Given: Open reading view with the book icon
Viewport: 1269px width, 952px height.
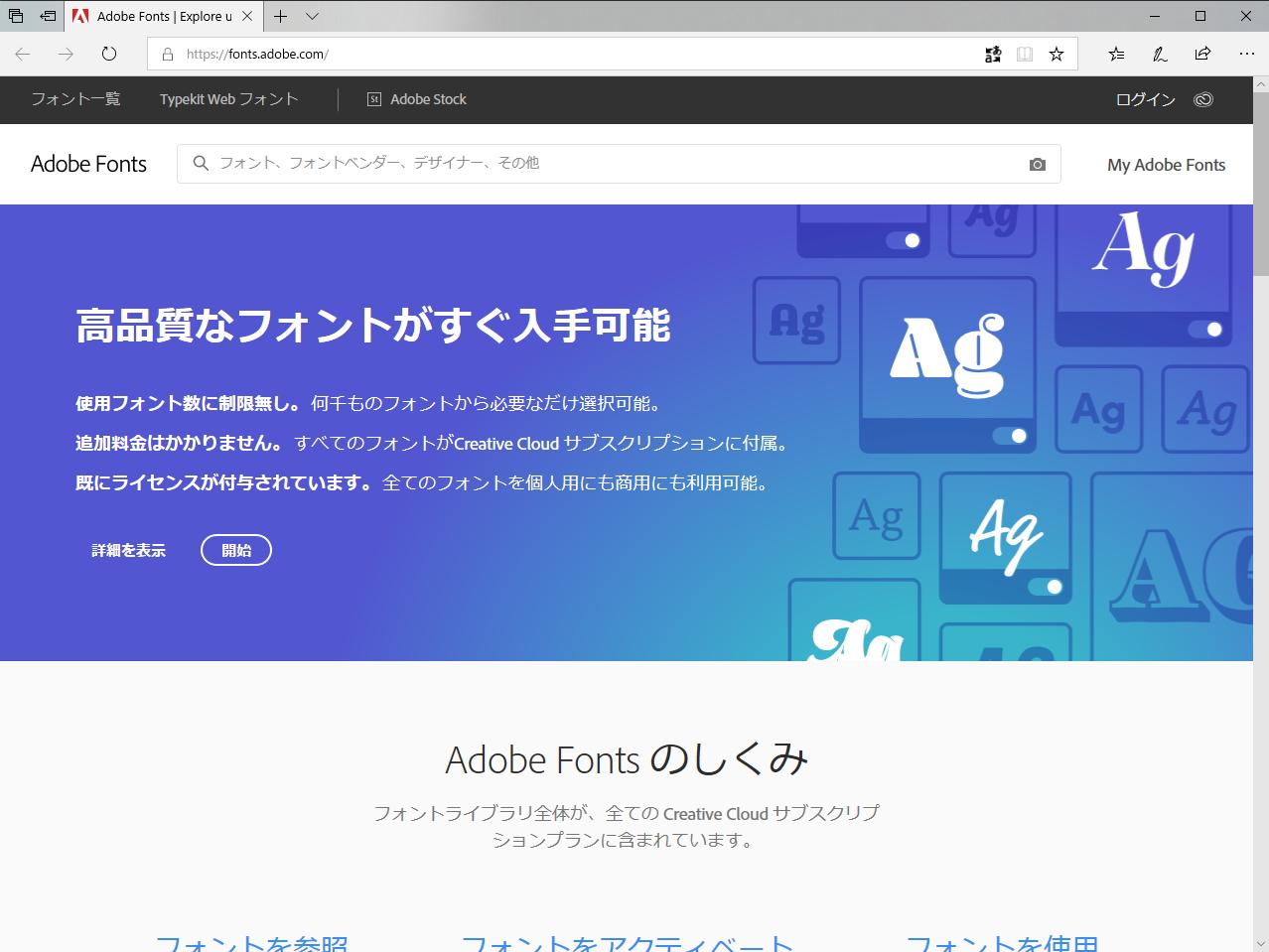Looking at the screenshot, I should (x=1024, y=54).
